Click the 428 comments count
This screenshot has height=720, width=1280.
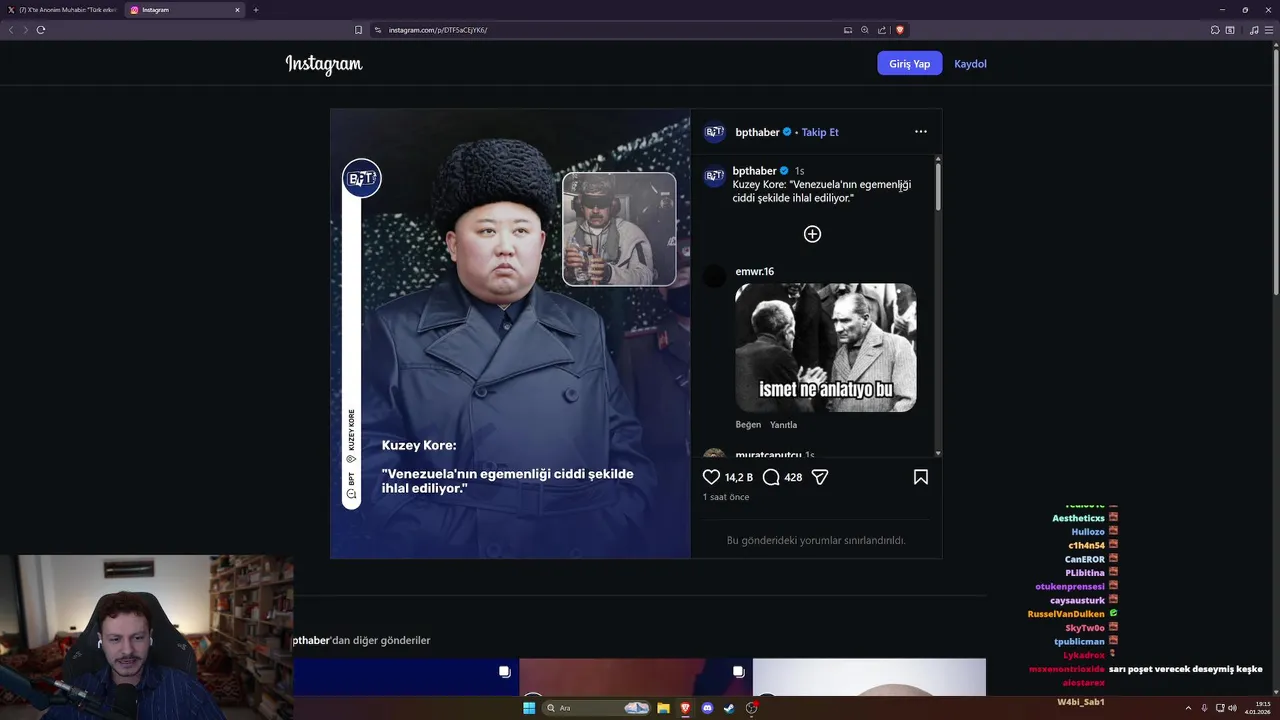click(793, 478)
